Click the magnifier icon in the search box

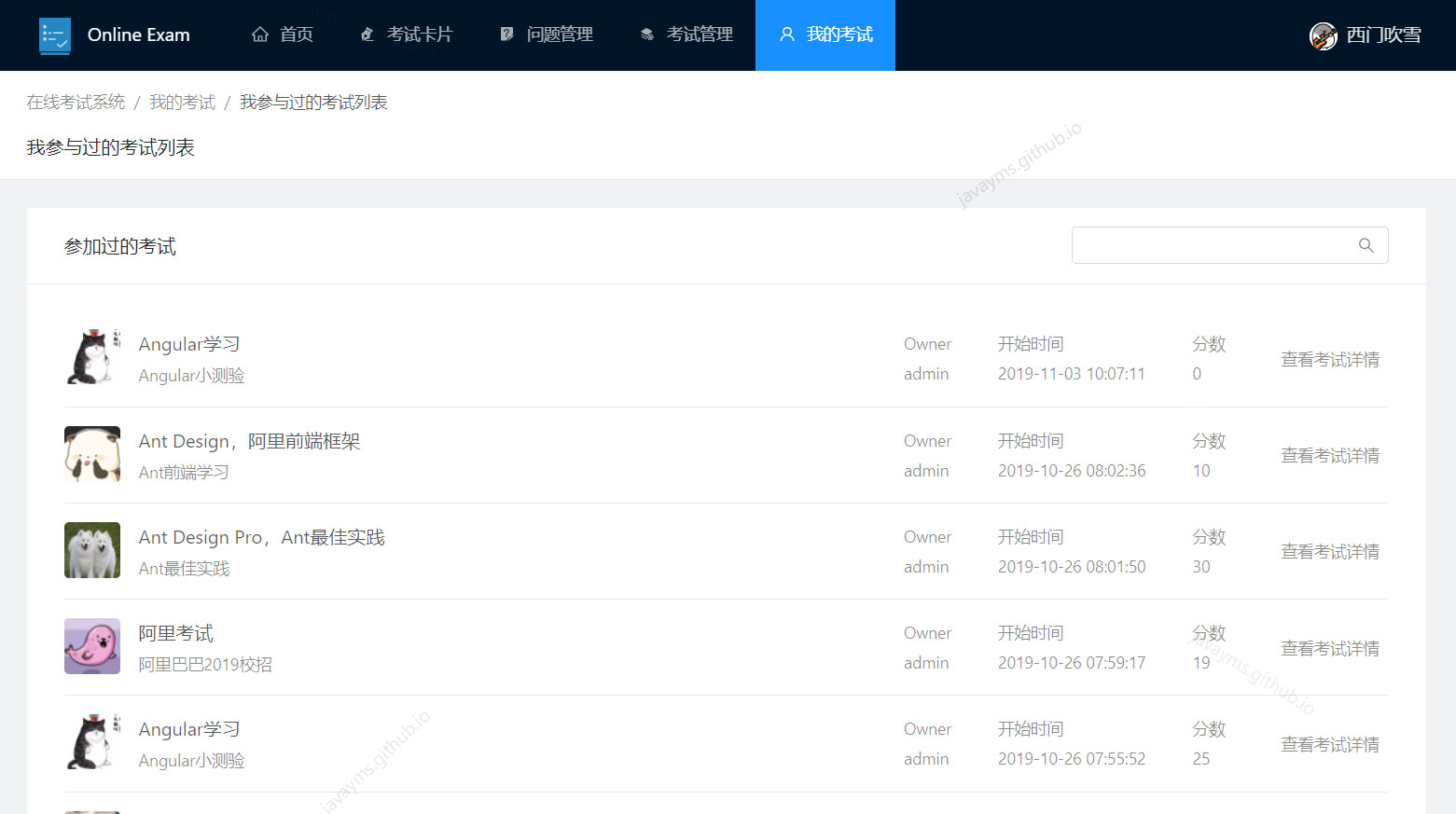pos(1366,245)
